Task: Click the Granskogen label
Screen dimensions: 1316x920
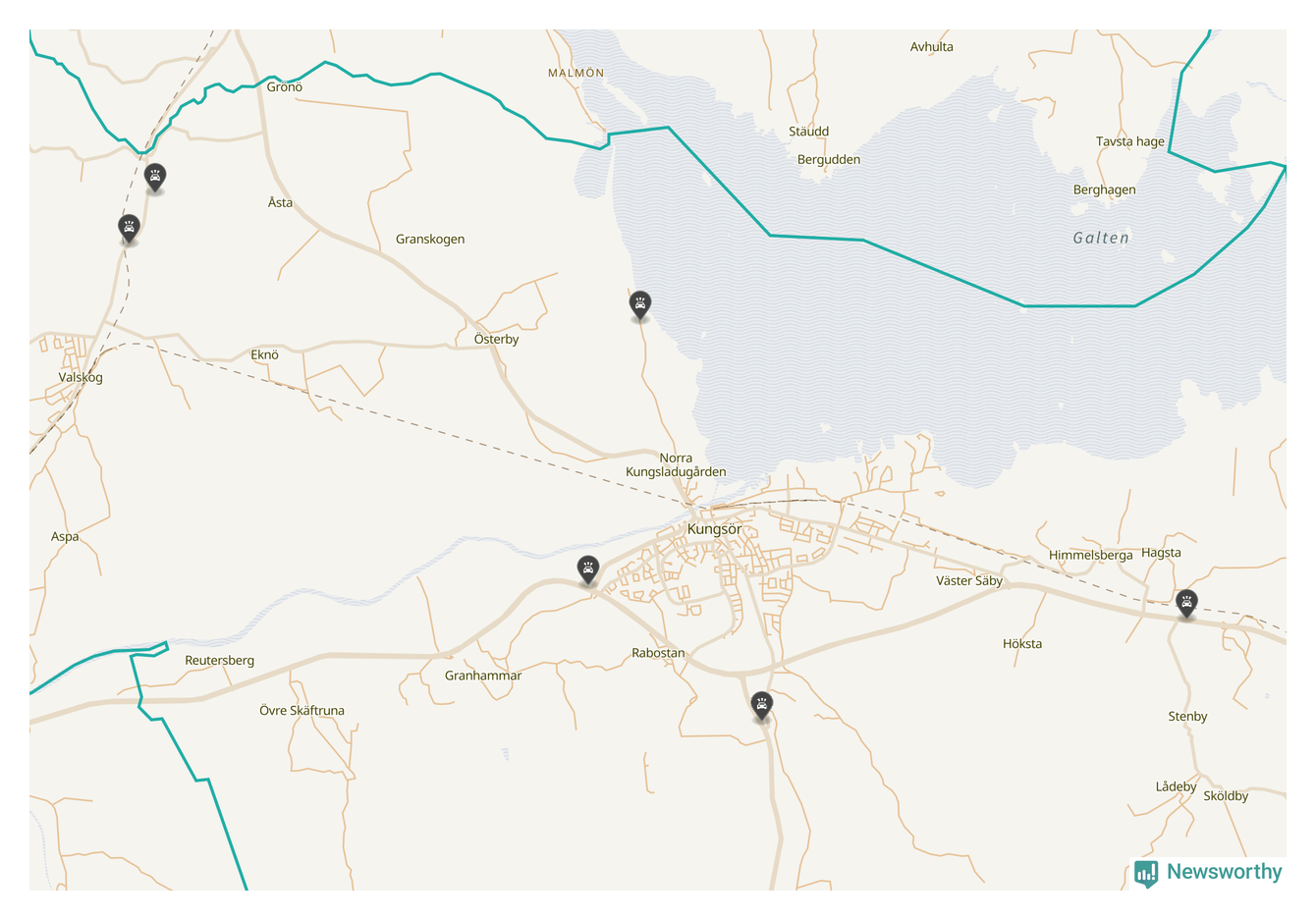Action: coord(430,239)
